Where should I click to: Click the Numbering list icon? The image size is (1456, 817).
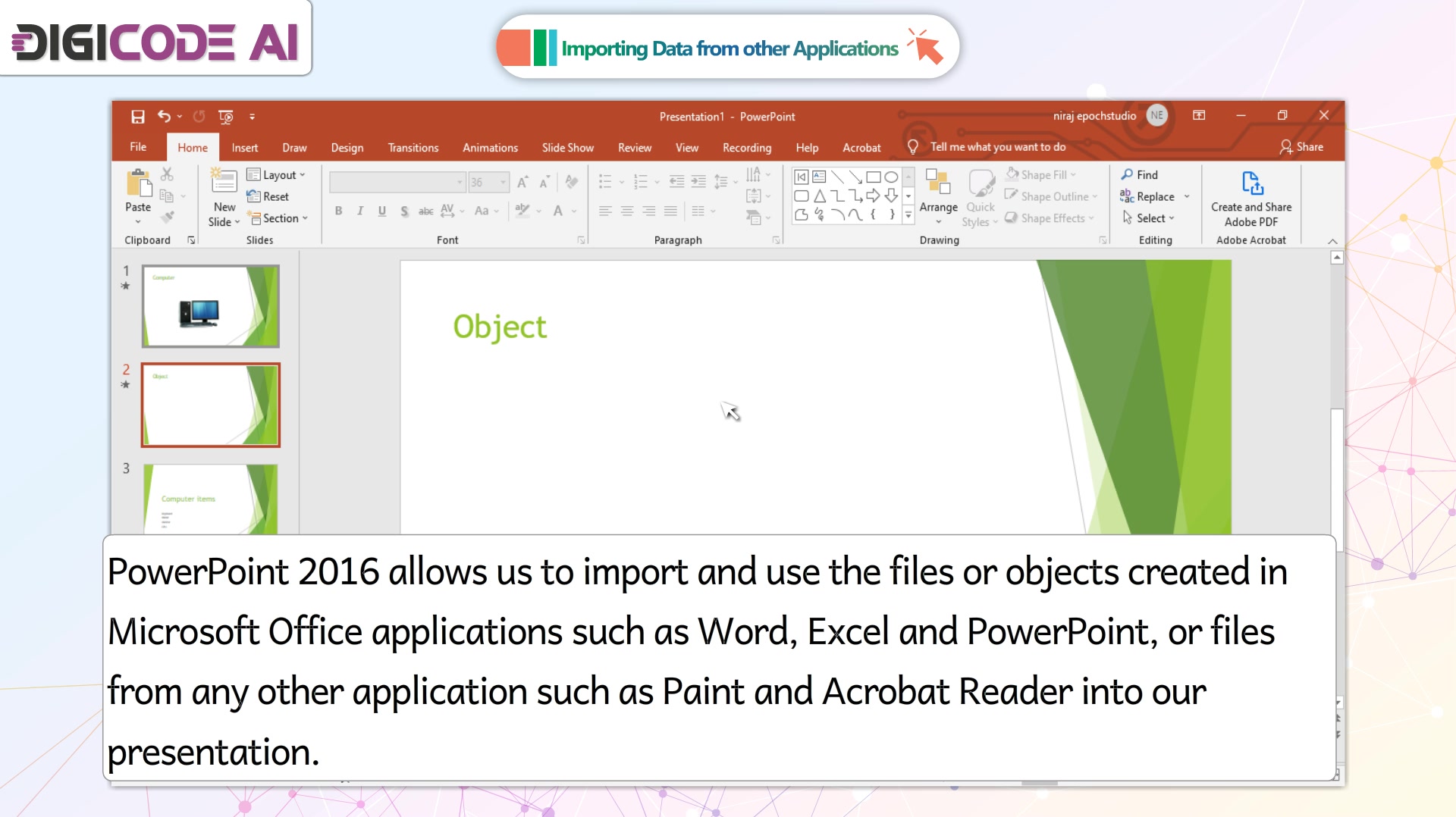click(x=641, y=182)
